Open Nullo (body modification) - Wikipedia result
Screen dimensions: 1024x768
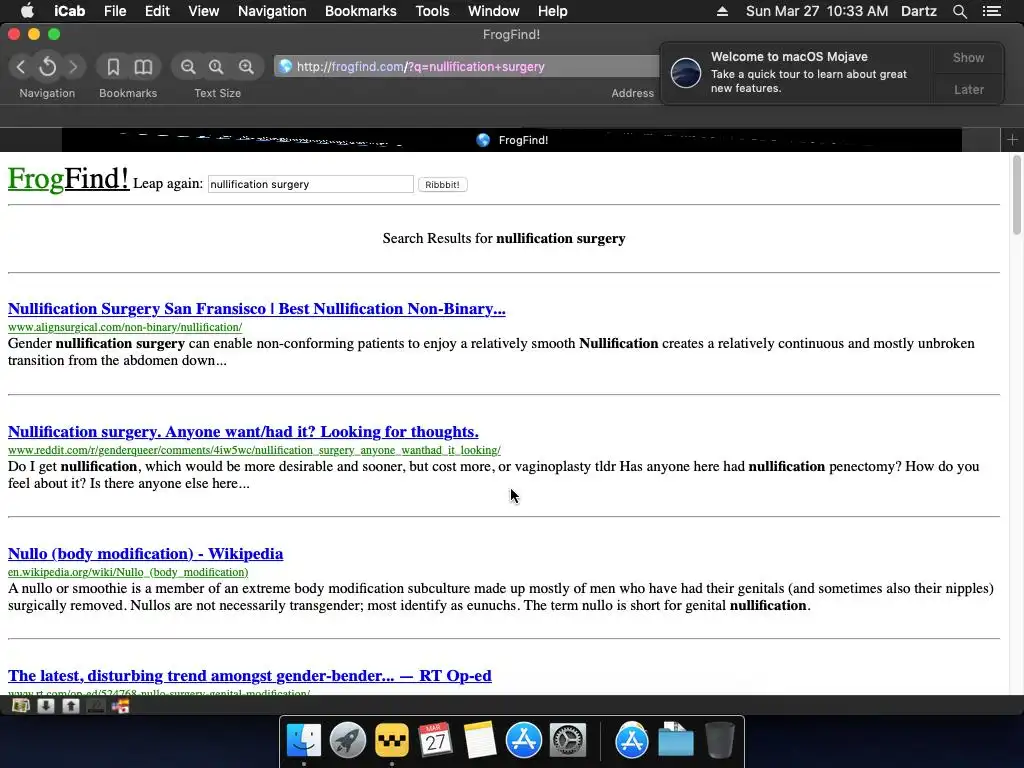tap(146, 554)
